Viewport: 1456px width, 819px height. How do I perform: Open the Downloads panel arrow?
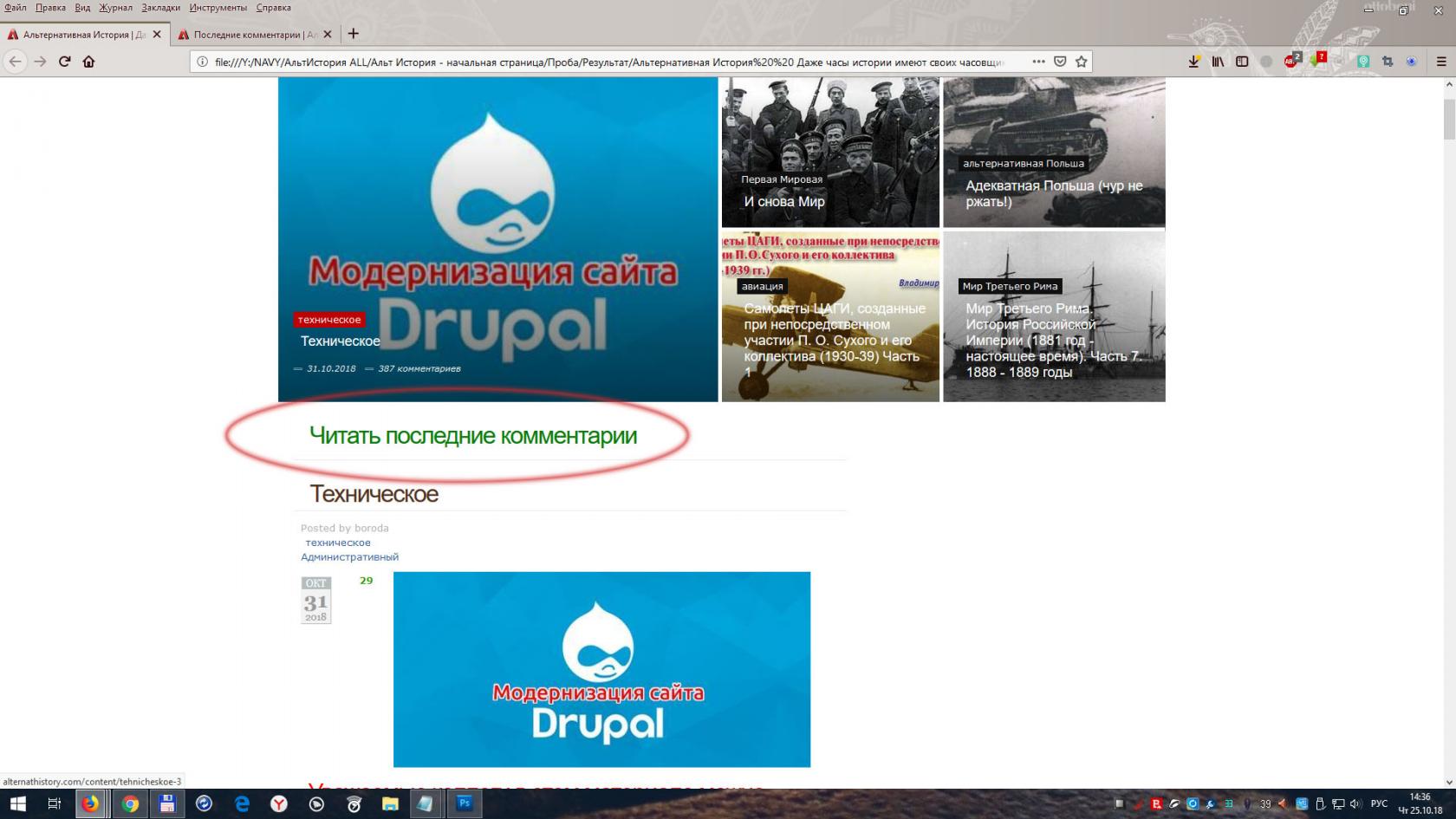pos(1193,62)
